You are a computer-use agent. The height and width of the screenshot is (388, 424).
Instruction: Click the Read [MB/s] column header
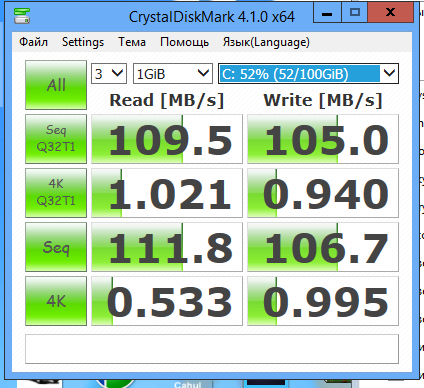pos(167,100)
